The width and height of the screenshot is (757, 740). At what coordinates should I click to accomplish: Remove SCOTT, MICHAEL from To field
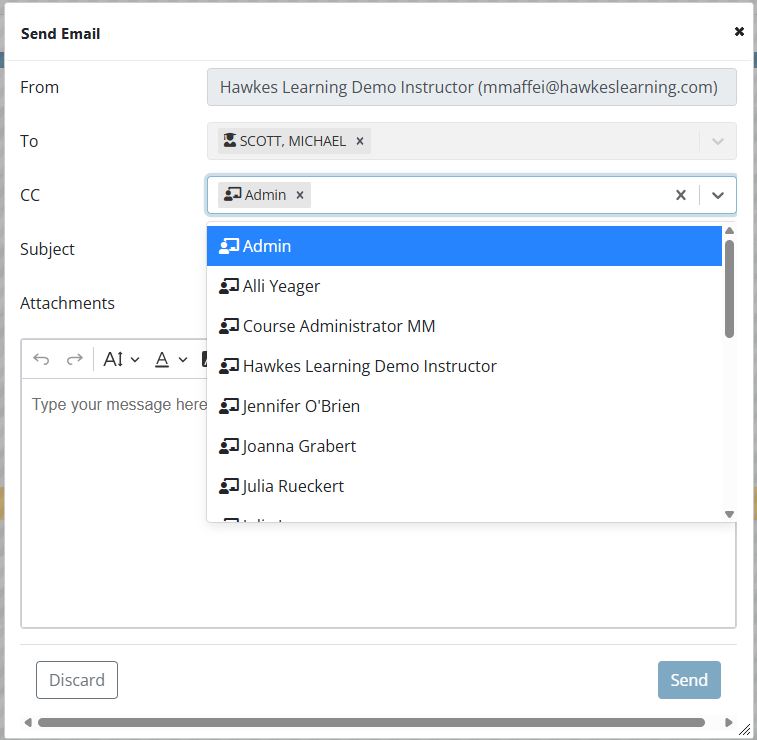(x=360, y=141)
